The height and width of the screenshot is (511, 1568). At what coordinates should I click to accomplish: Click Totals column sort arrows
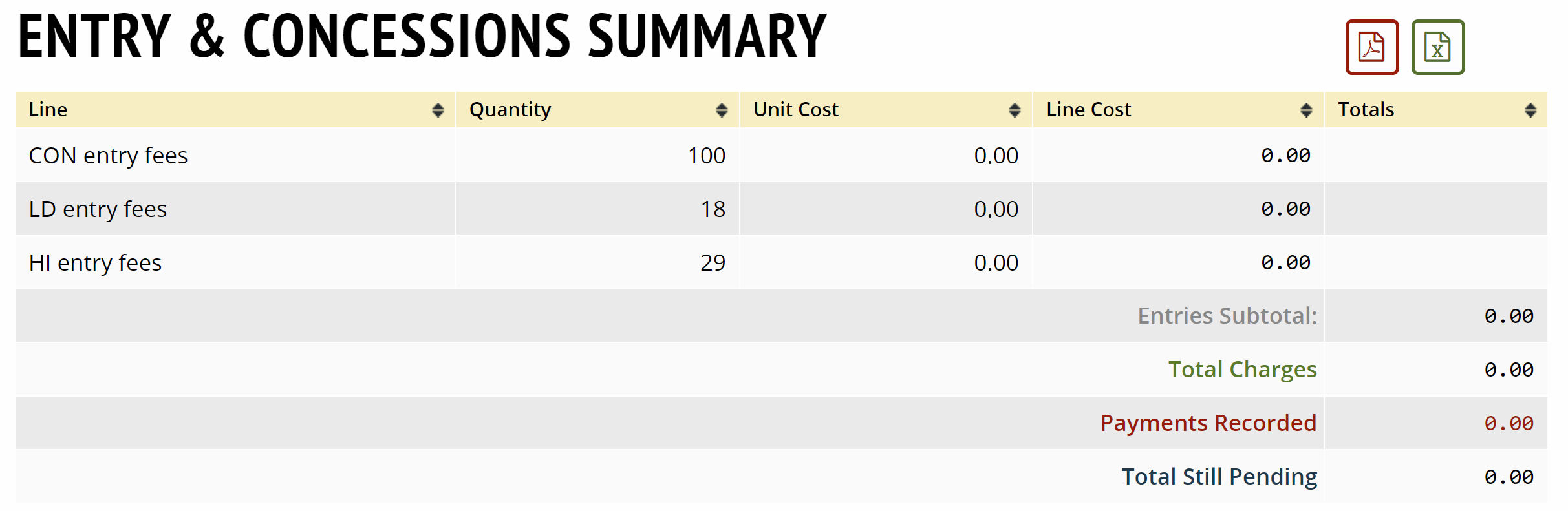tap(1530, 110)
